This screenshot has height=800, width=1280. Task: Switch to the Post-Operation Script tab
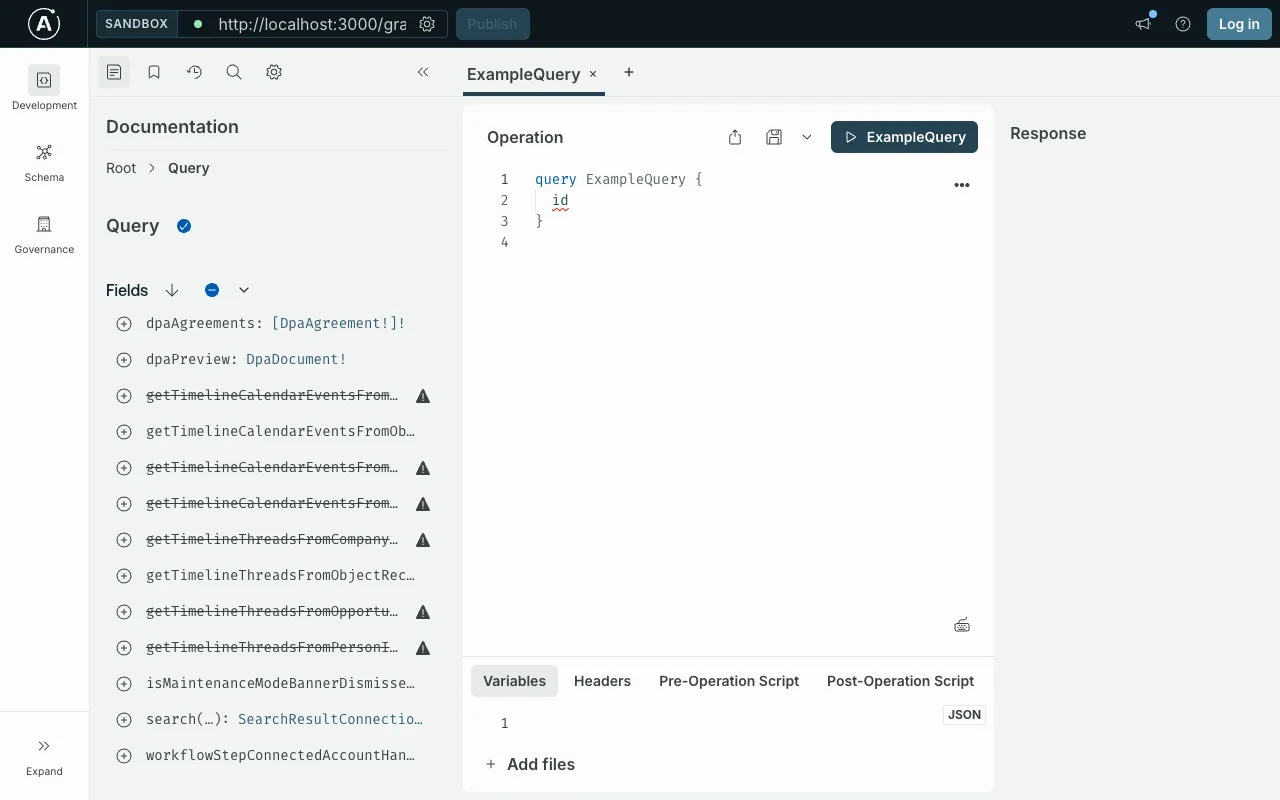(900, 681)
